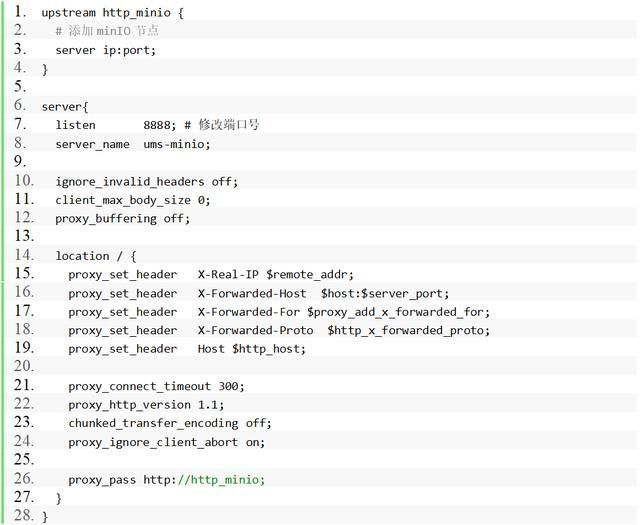
Task: Click proxy_http_version 1.1 line
Action: tap(146, 405)
